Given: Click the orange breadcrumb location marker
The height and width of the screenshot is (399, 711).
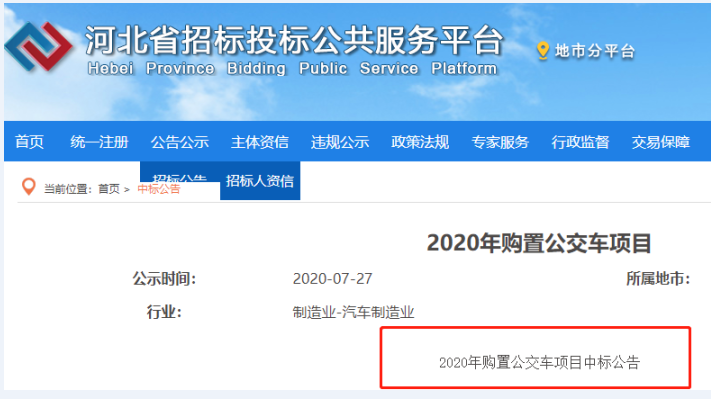Looking at the screenshot, I should (x=29, y=186).
